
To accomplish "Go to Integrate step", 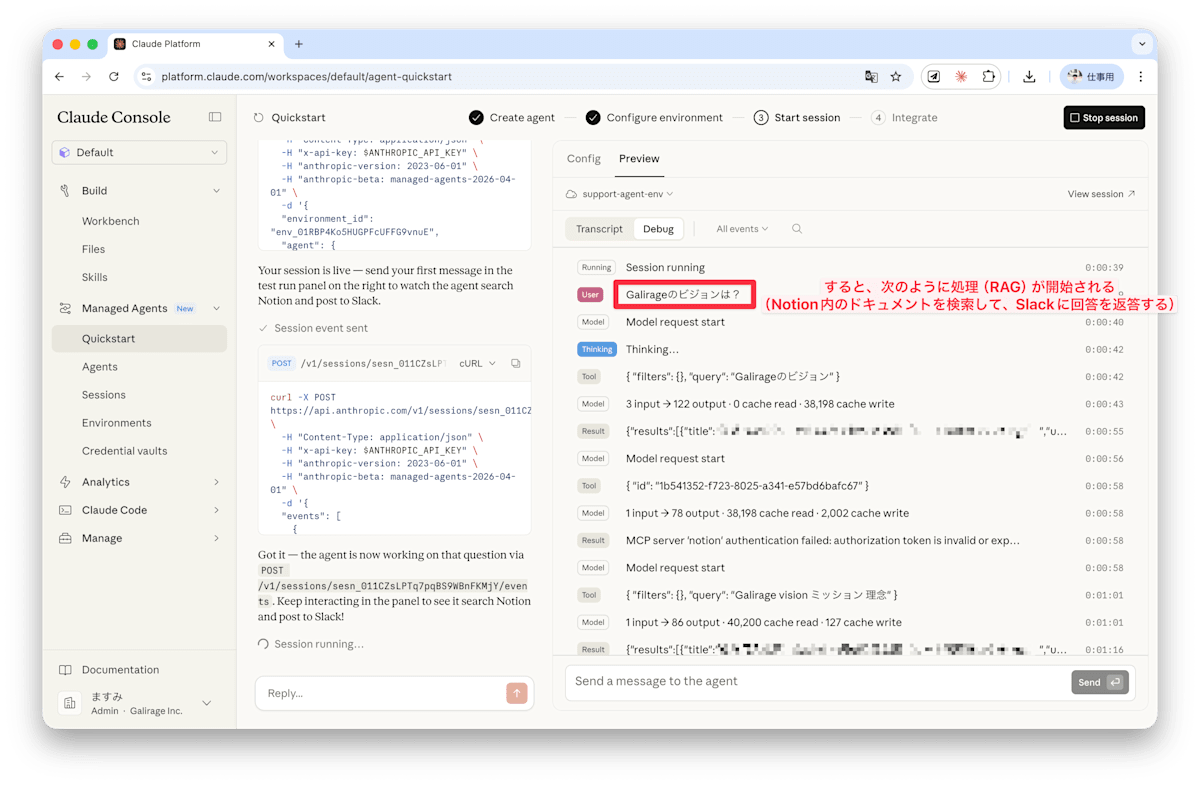I will [904, 117].
